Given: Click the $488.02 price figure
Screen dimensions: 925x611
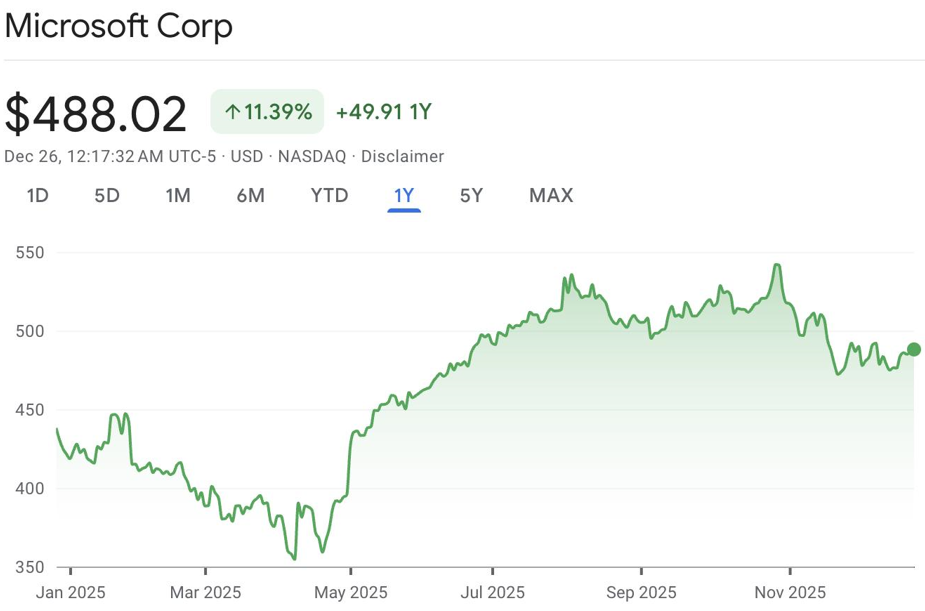Looking at the screenshot, I should pyautogui.click(x=96, y=114).
